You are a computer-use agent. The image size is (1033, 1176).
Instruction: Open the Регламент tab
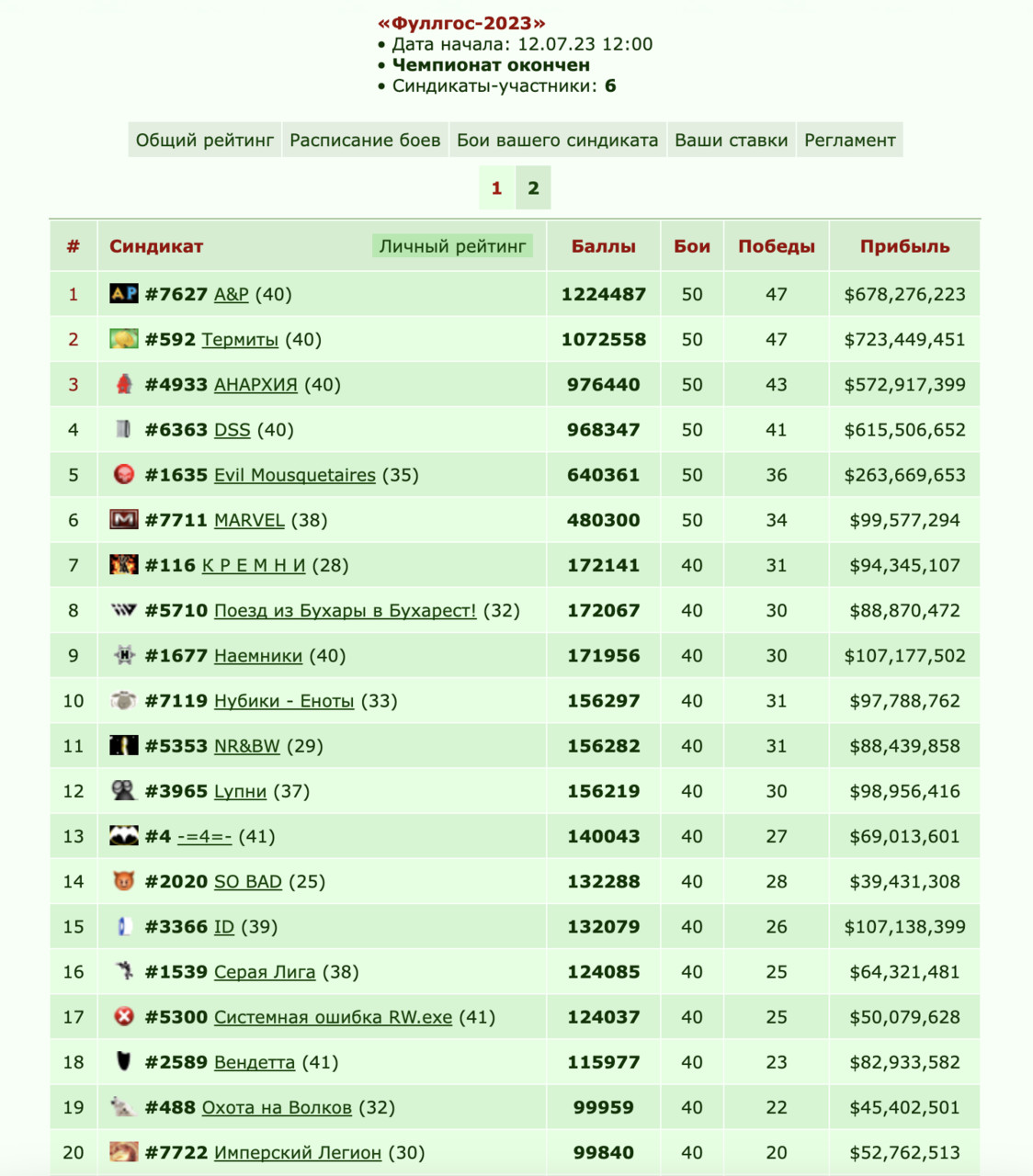pyautogui.click(x=849, y=140)
